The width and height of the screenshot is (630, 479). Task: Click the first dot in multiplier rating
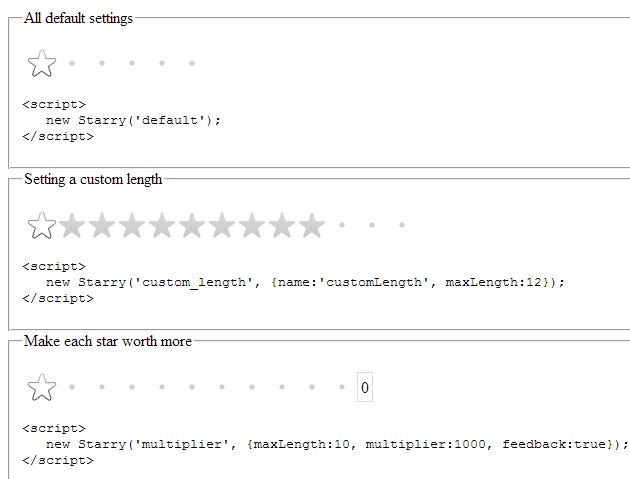pos(71,387)
